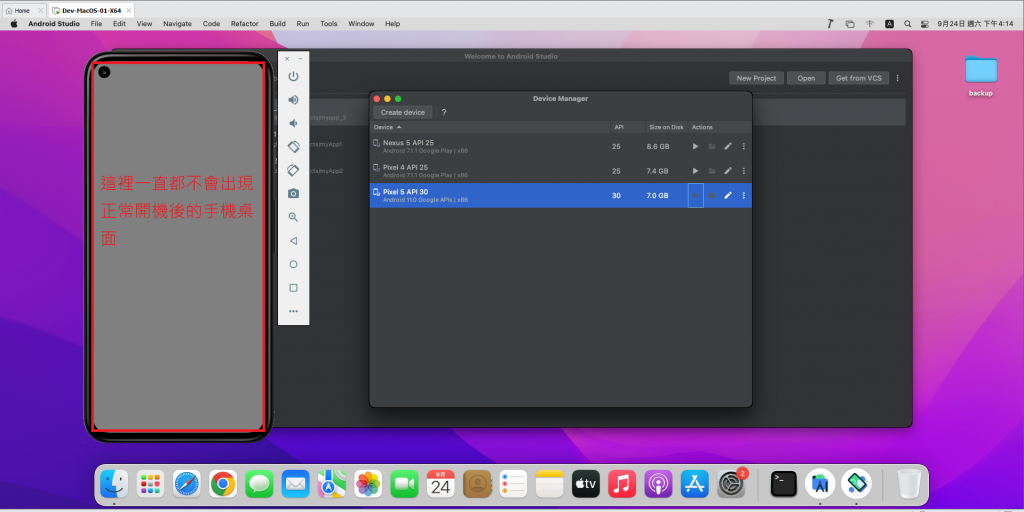Click Open button in Welcome window
Image resolution: width=1024 pixels, height=512 pixels.
pyautogui.click(x=806, y=78)
